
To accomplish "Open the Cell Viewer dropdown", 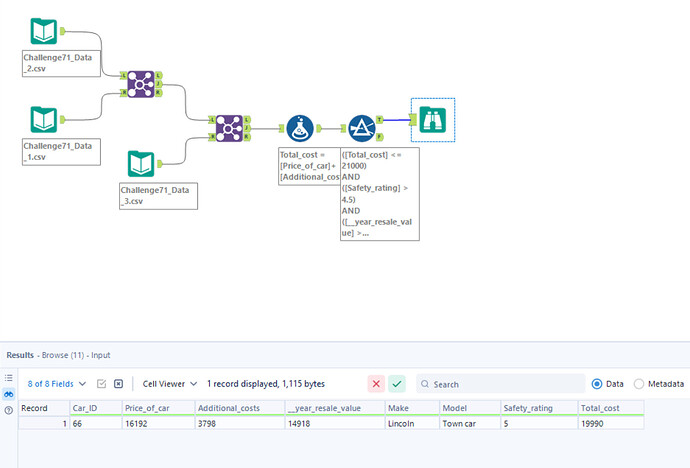I will pos(169,384).
